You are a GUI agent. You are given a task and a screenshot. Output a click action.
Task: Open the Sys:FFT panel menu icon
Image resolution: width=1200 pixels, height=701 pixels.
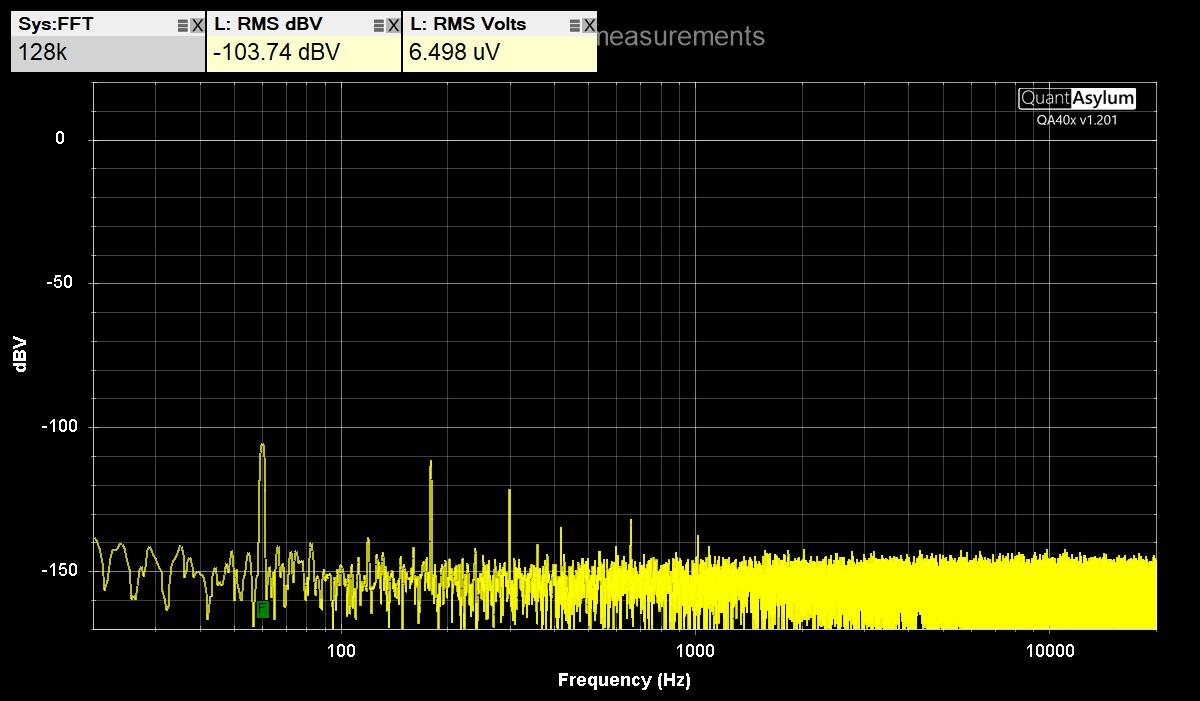183,26
